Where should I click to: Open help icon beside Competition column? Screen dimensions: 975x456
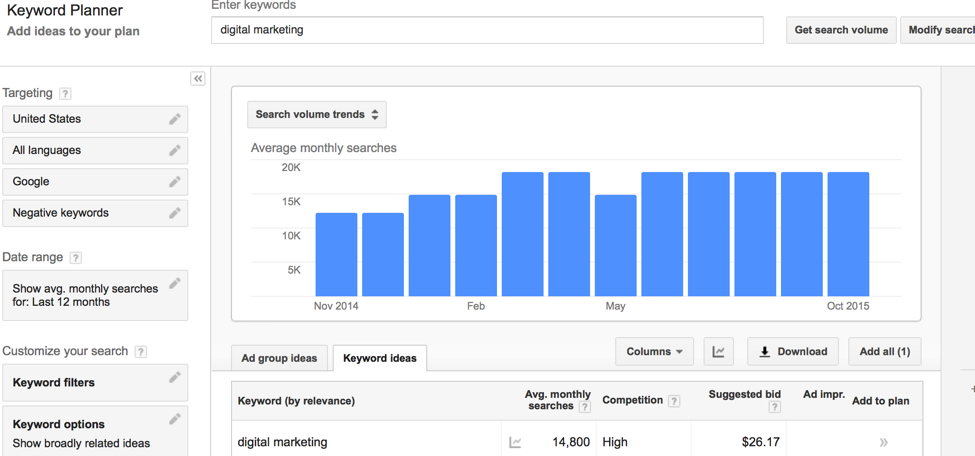pos(674,401)
